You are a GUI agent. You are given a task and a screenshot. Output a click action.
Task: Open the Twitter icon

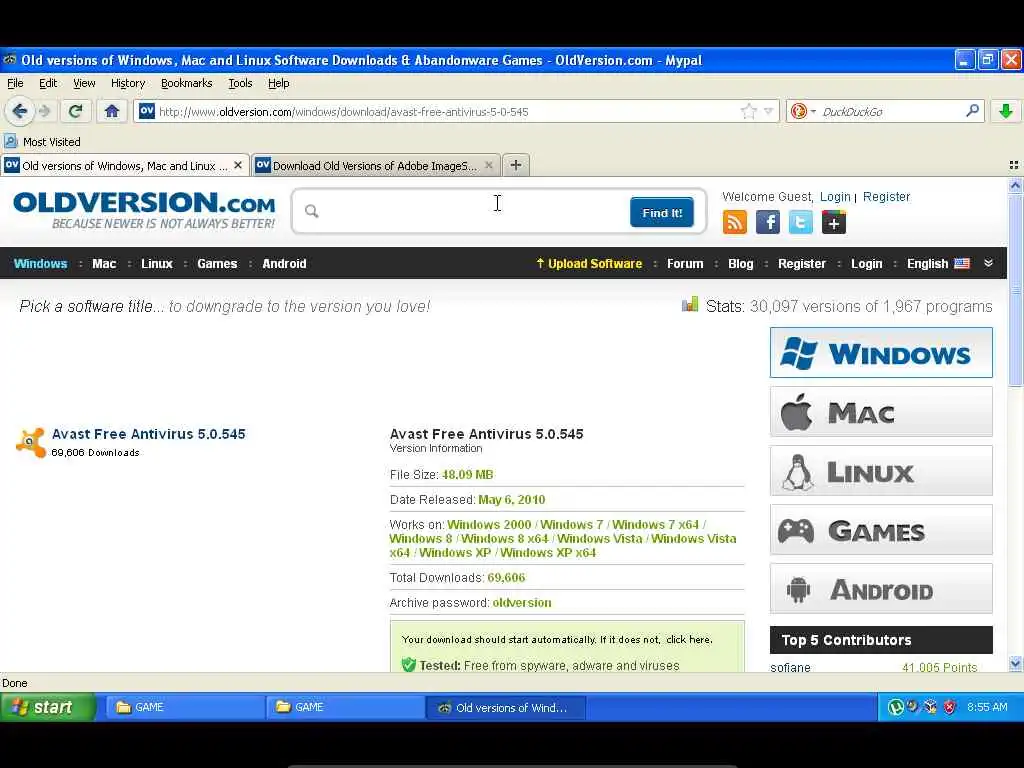[801, 222]
